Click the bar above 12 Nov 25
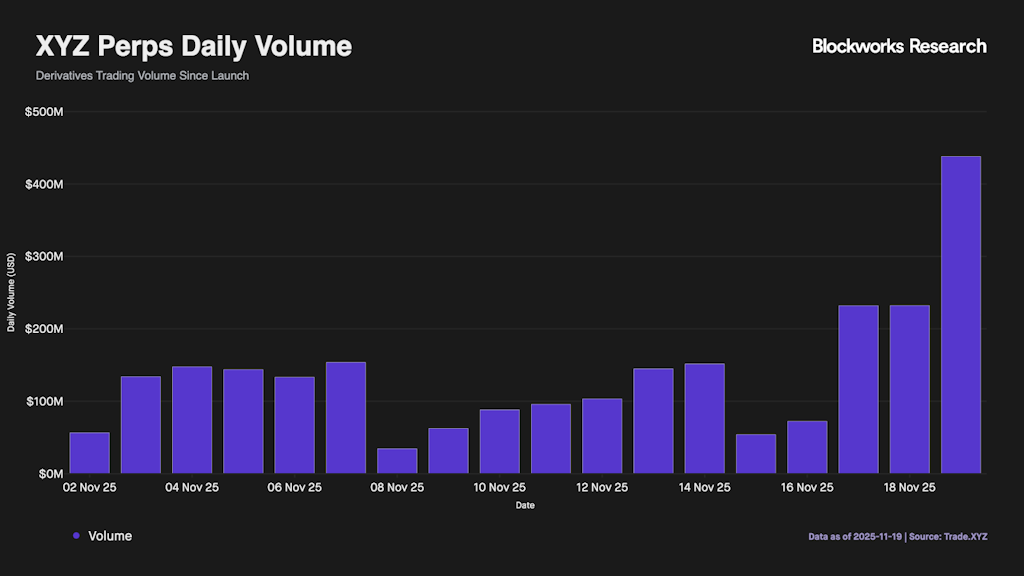The image size is (1024, 576). [x=602, y=435]
